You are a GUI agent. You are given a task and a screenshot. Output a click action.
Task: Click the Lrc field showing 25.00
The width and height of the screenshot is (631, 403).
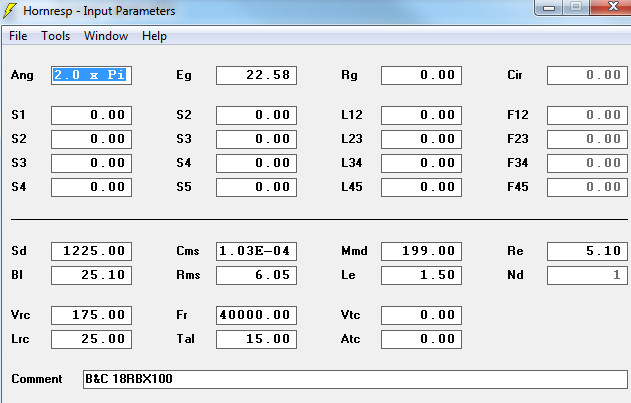click(91, 339)
